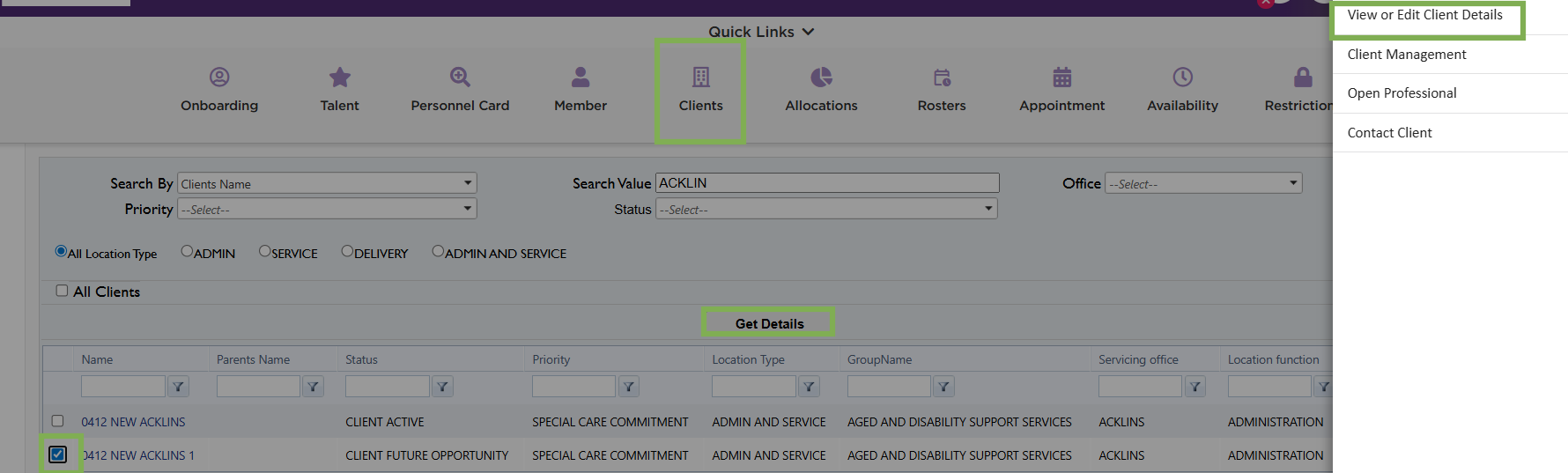Viewport: 1568px width, 473px height.
Task: Click the Search Value text field
Action: coord(827,182)
